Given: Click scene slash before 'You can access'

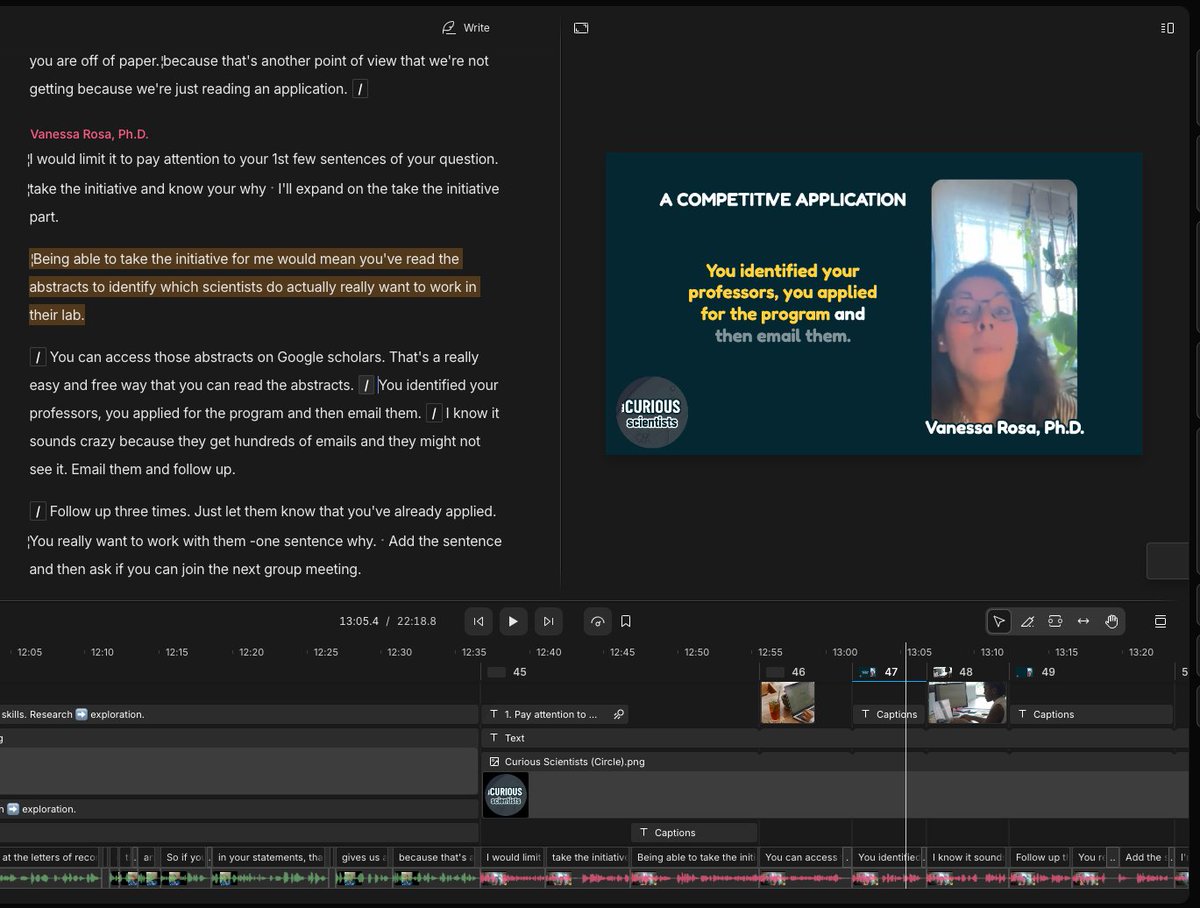Looking at the screenshot, I should coord(37,357).
